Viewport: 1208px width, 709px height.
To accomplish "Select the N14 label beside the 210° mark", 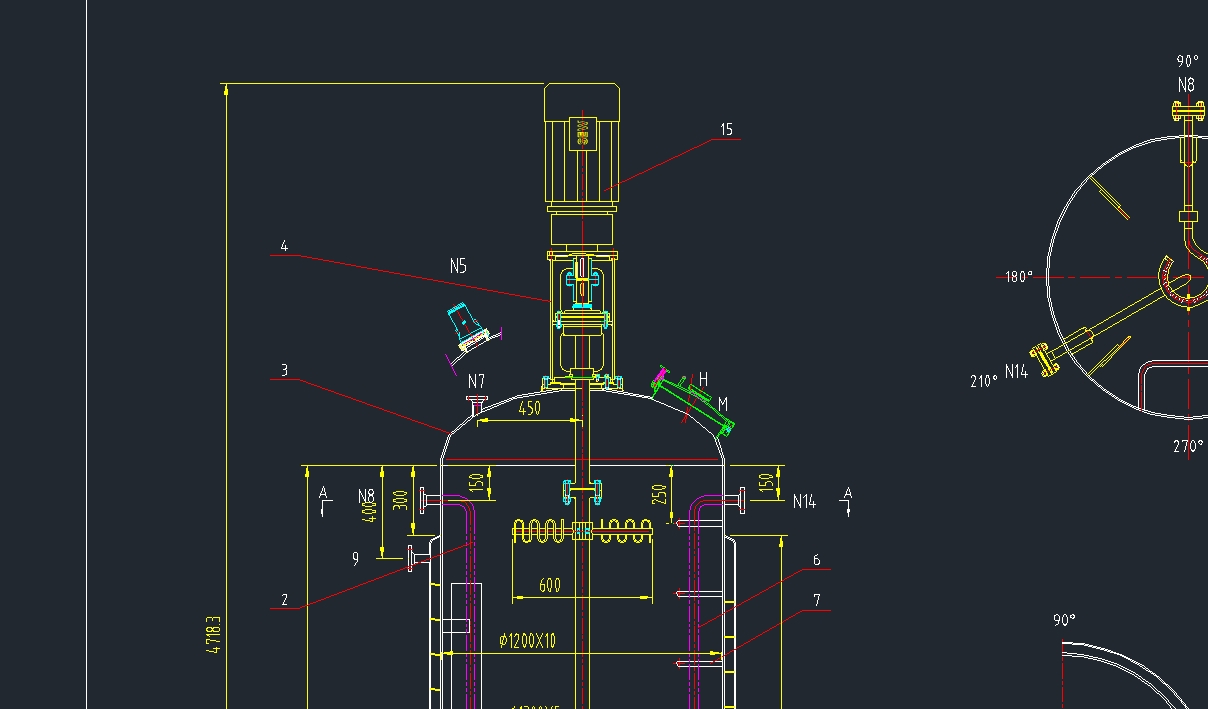I will [x=1016, y=372].
